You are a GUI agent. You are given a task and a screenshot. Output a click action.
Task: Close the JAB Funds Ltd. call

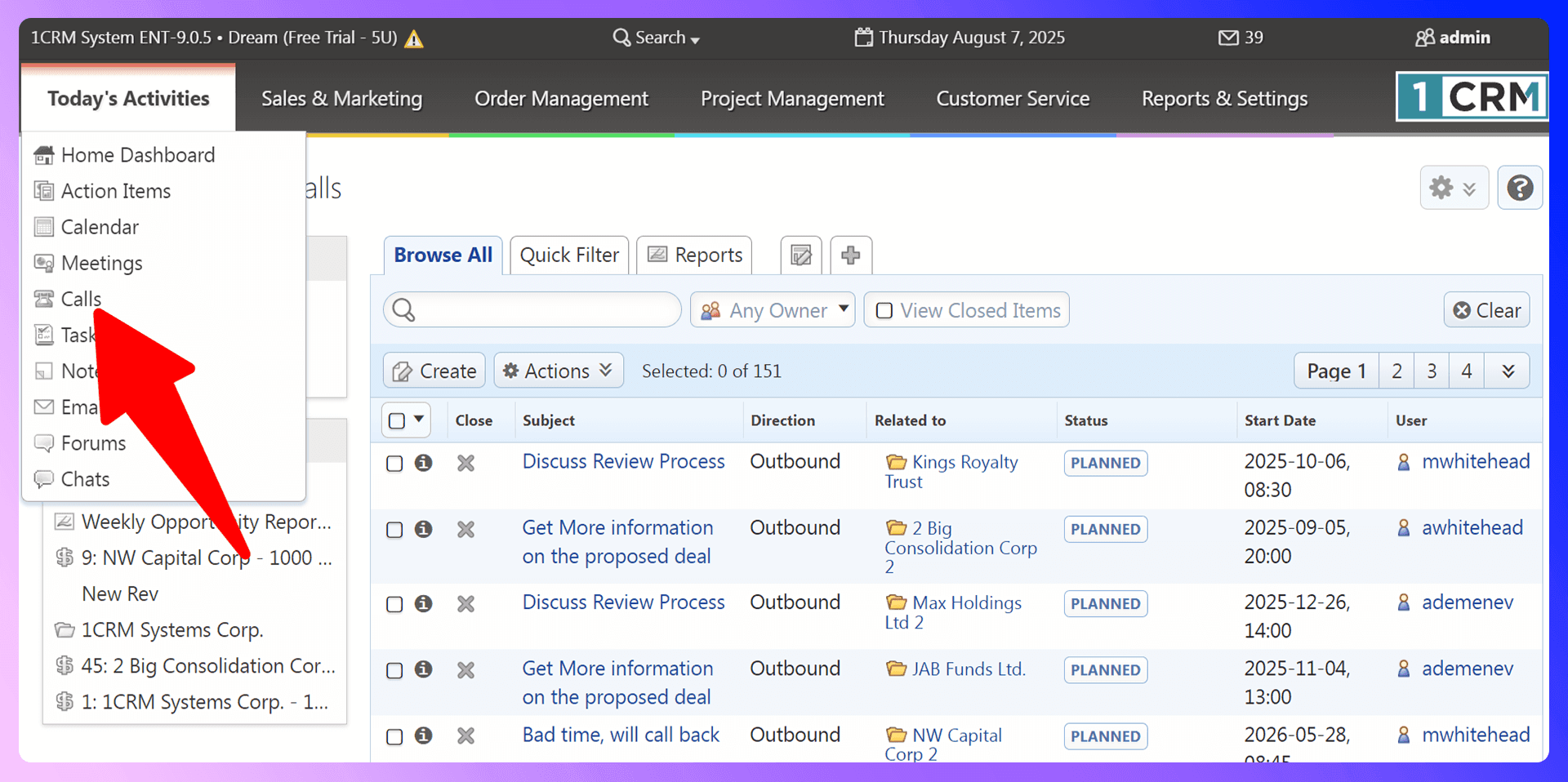[465, 669]
